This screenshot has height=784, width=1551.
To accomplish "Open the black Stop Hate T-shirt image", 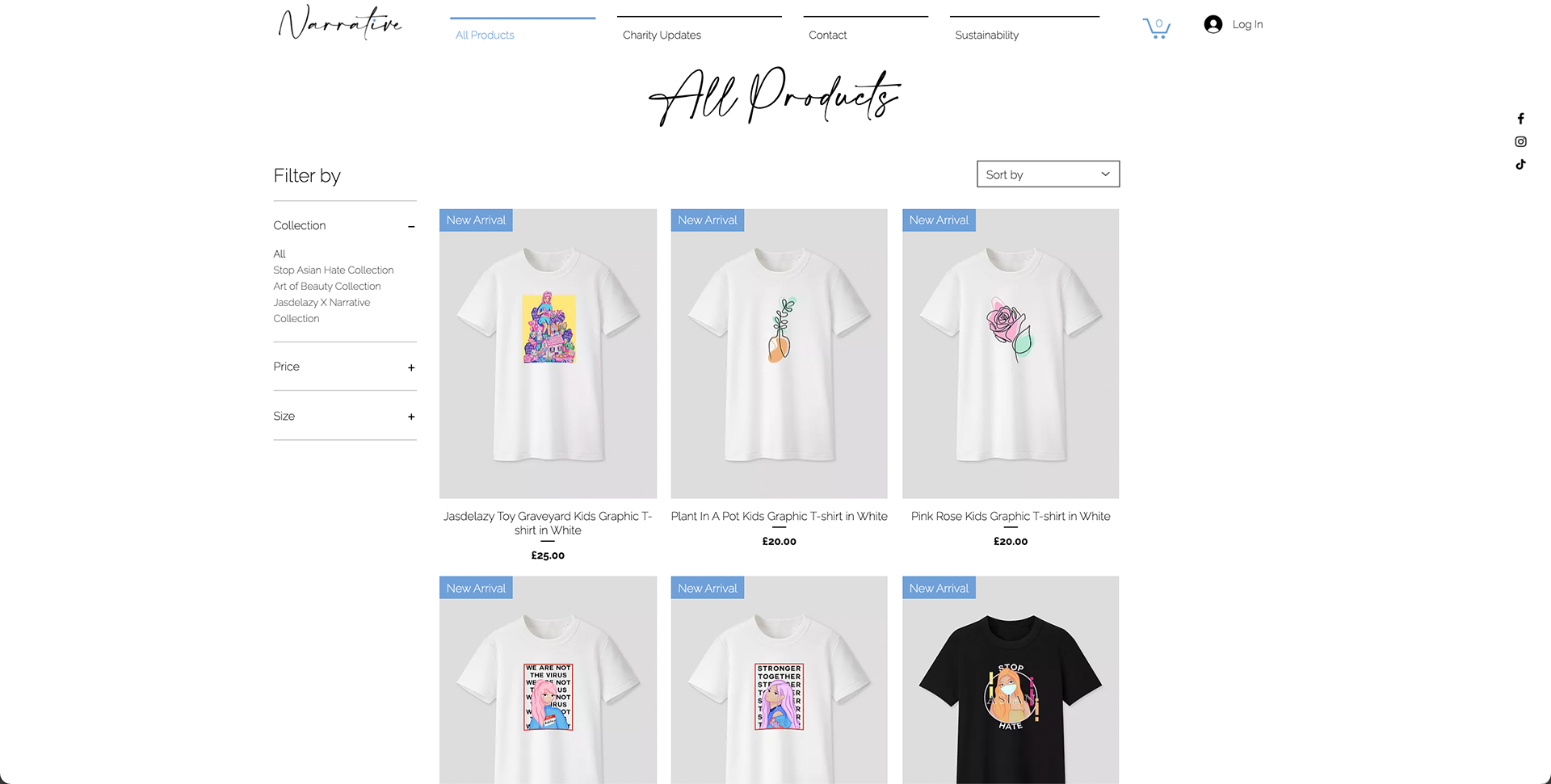I will tap(1011, 680).
